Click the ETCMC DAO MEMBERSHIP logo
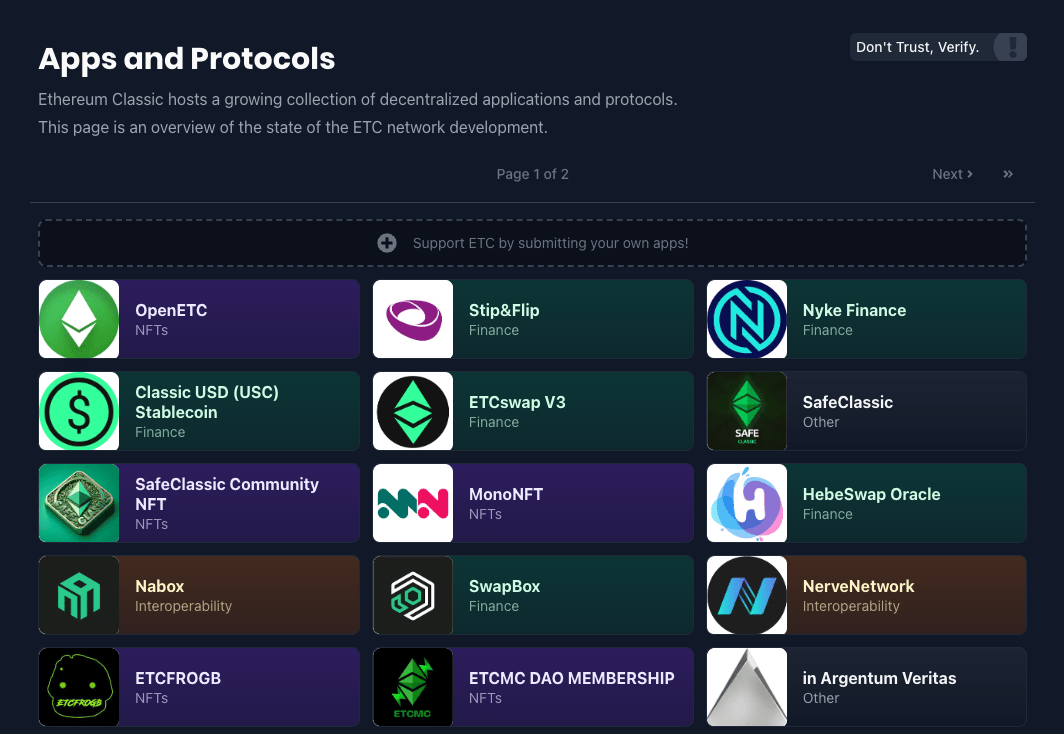 [413, 687]
